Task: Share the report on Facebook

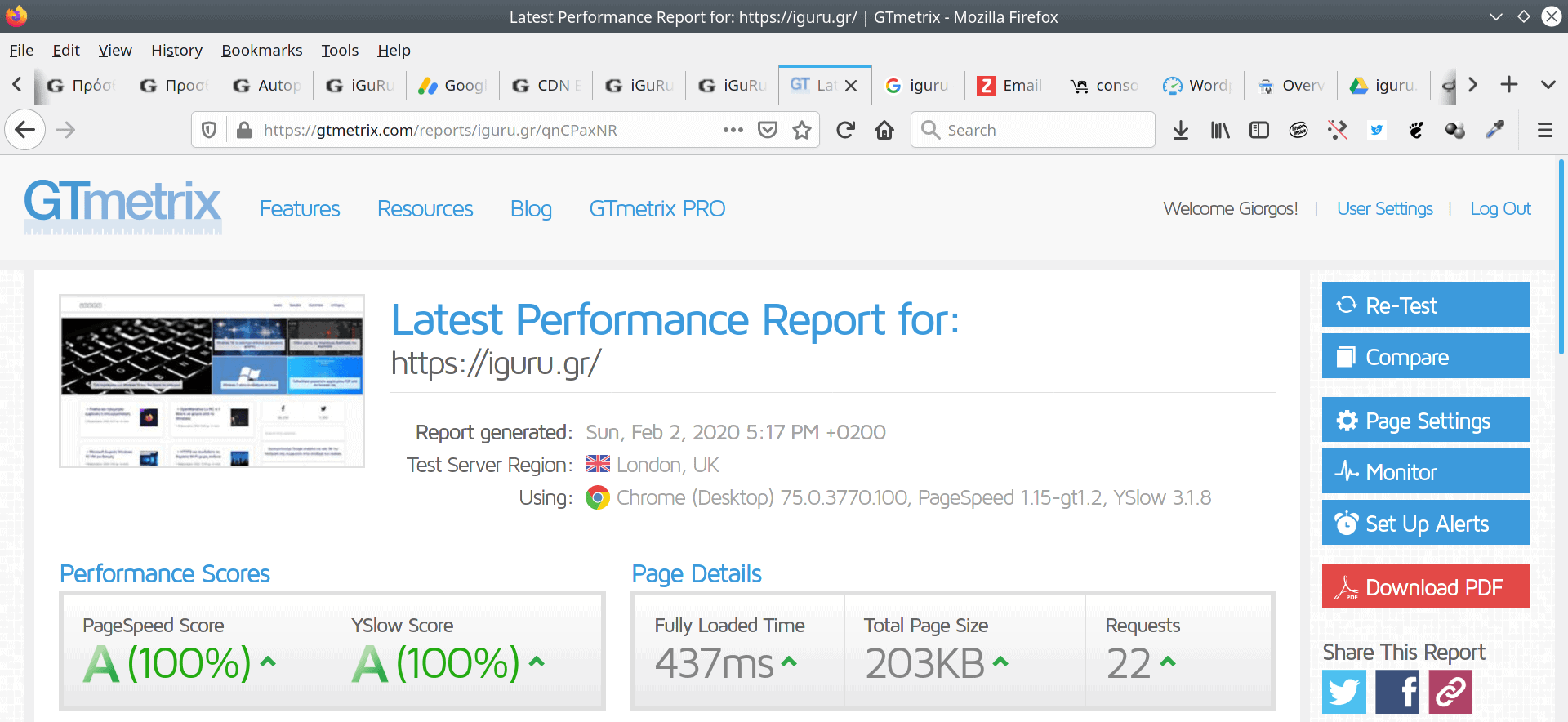Action: tap(1397, 692)
